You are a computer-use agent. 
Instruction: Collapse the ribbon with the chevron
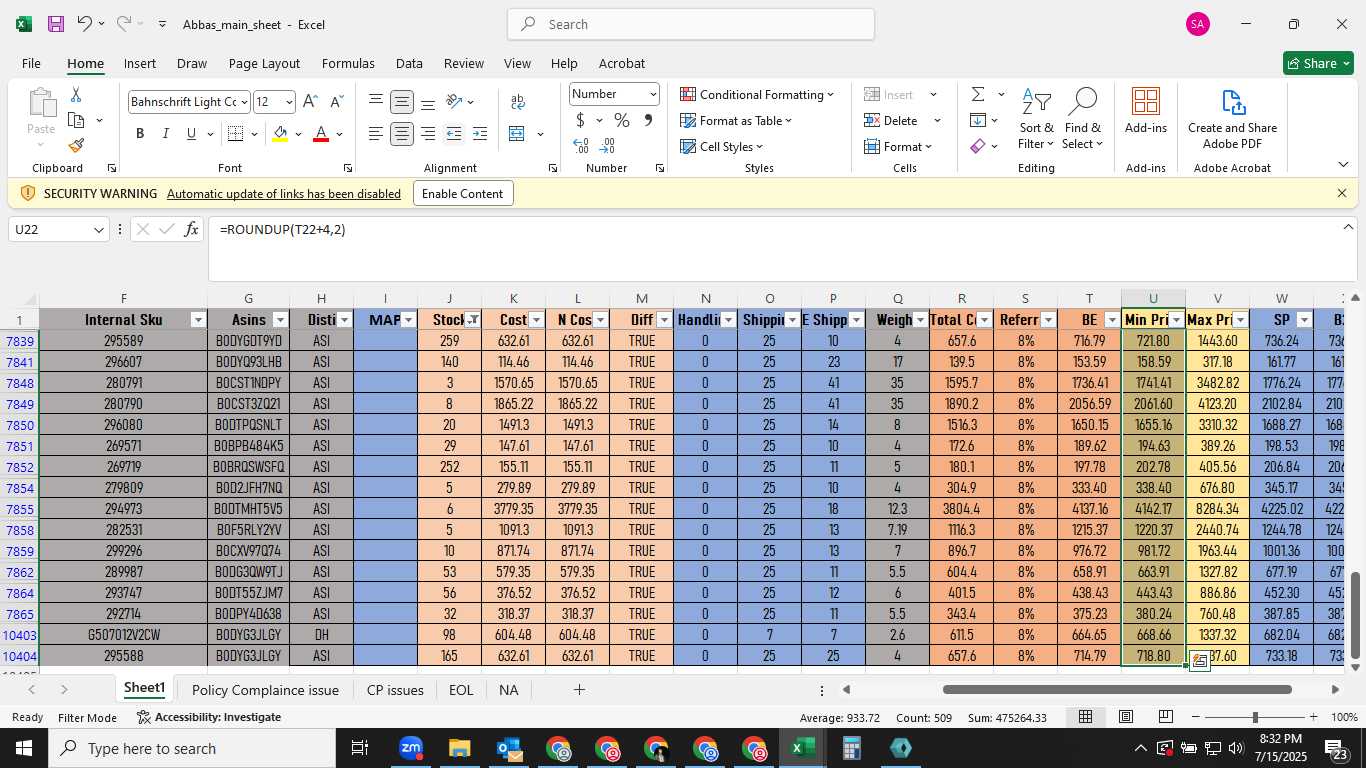tap(1342, 164)
